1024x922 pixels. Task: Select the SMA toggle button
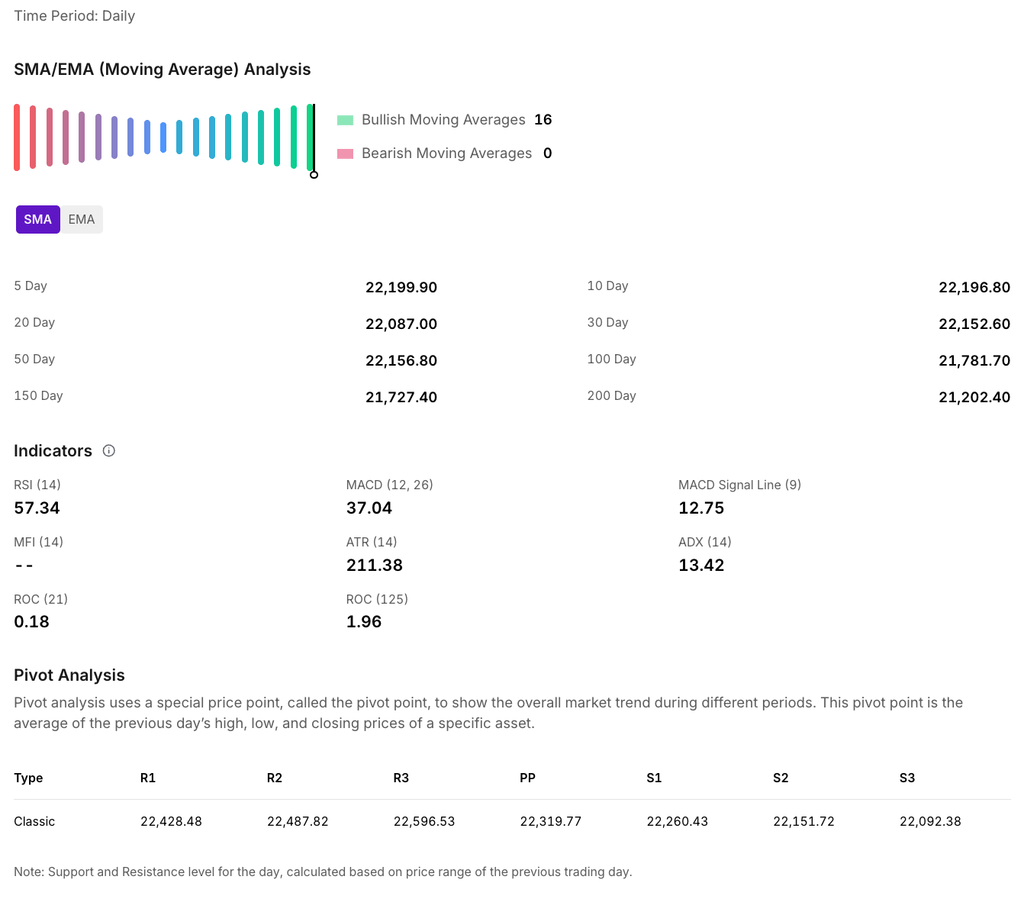coord(38,219)
